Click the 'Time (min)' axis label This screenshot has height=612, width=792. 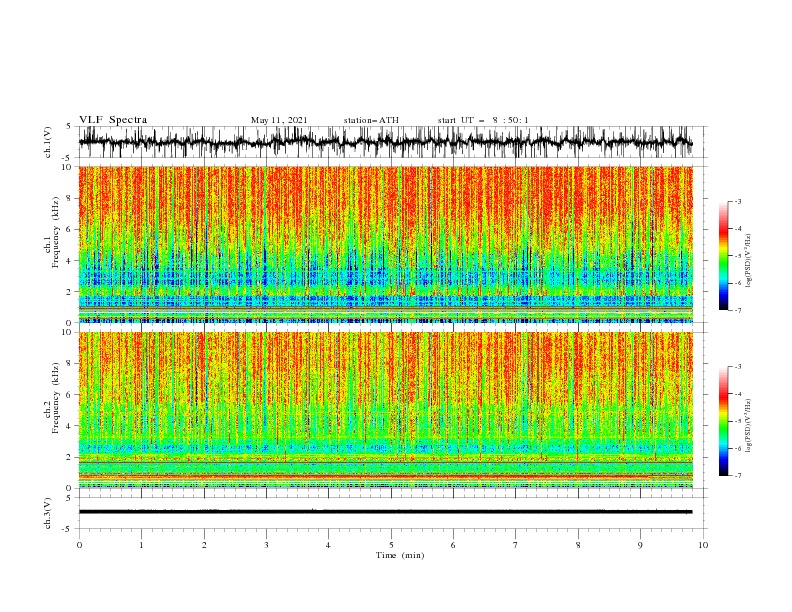tap(400, 555)
